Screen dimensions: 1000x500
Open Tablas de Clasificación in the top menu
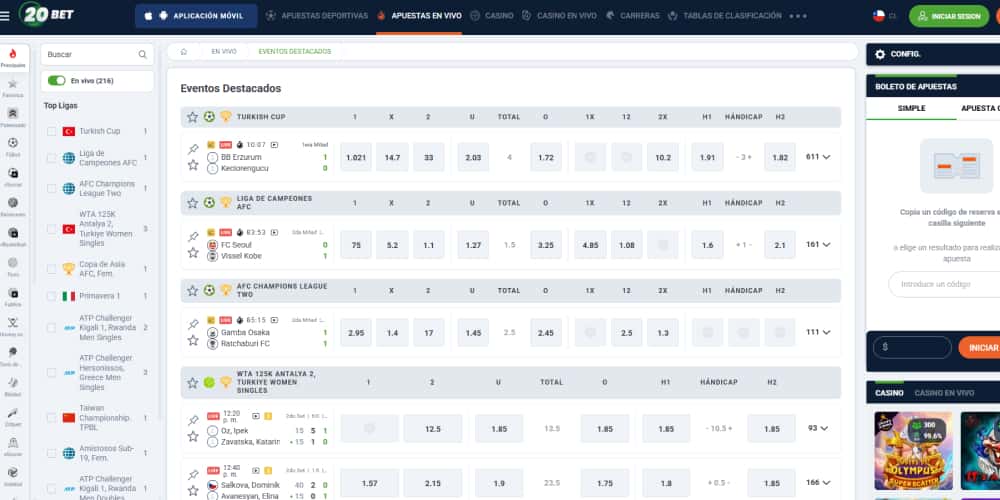[724, 16]
